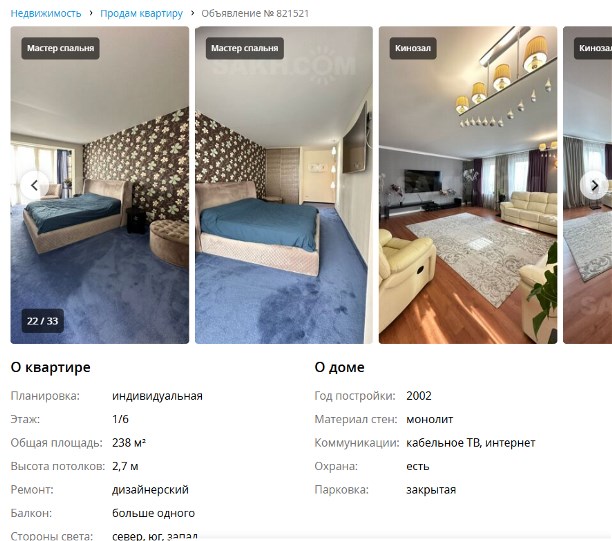Click breadcrumb chevron after Продам квартиру
The image size is (612, 541).
(x=192, y=13)
